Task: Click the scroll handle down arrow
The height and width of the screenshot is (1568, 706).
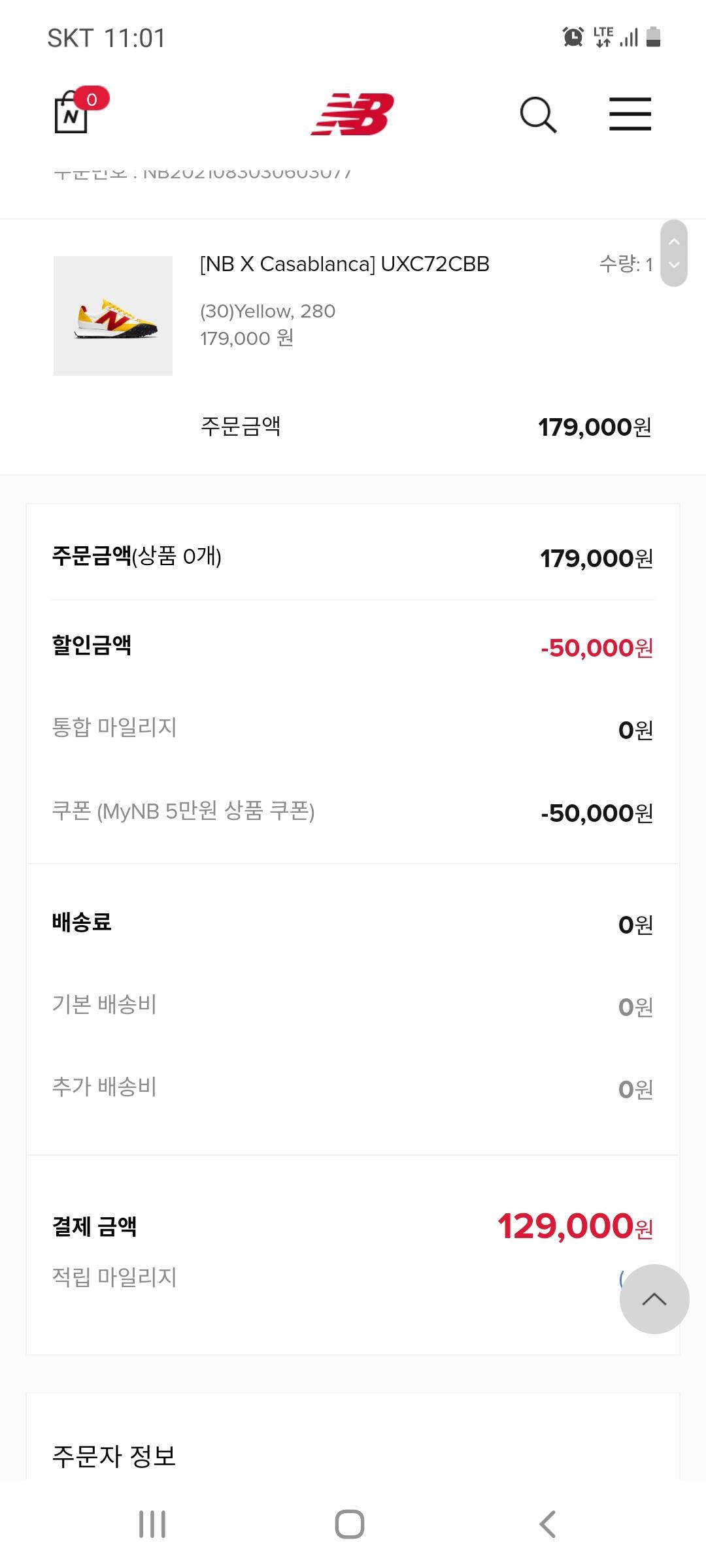Action: pyautogui.click(x=674, y=265)
